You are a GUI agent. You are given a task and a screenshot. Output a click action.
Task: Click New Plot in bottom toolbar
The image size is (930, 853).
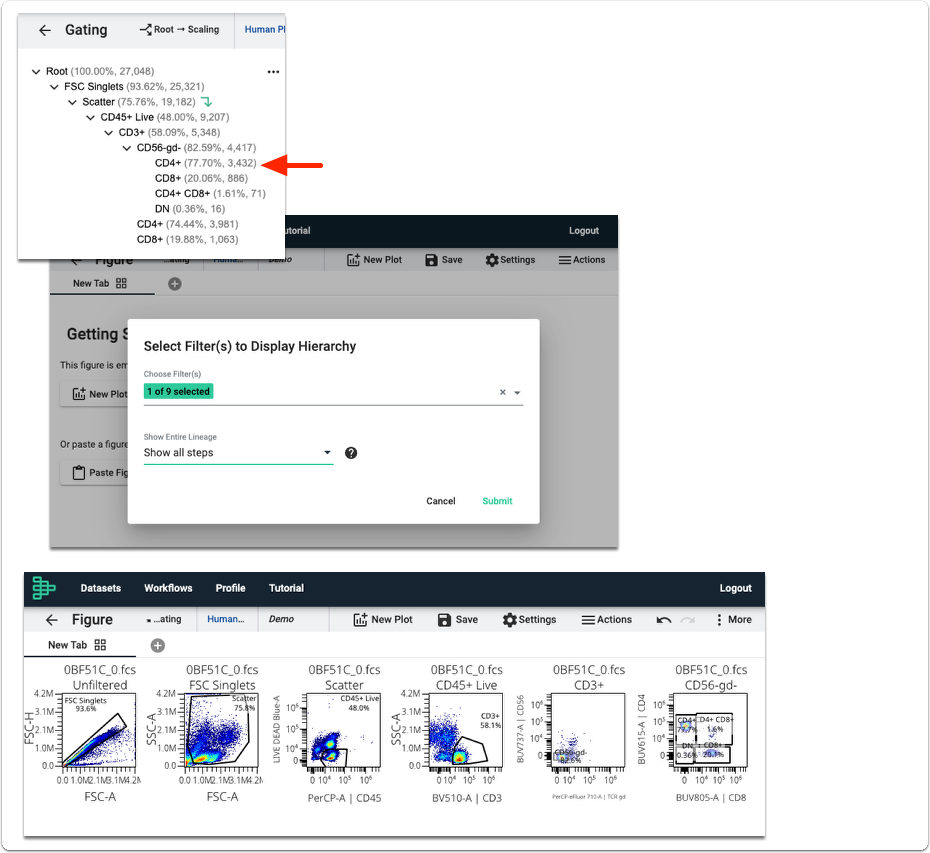[383, 620]
